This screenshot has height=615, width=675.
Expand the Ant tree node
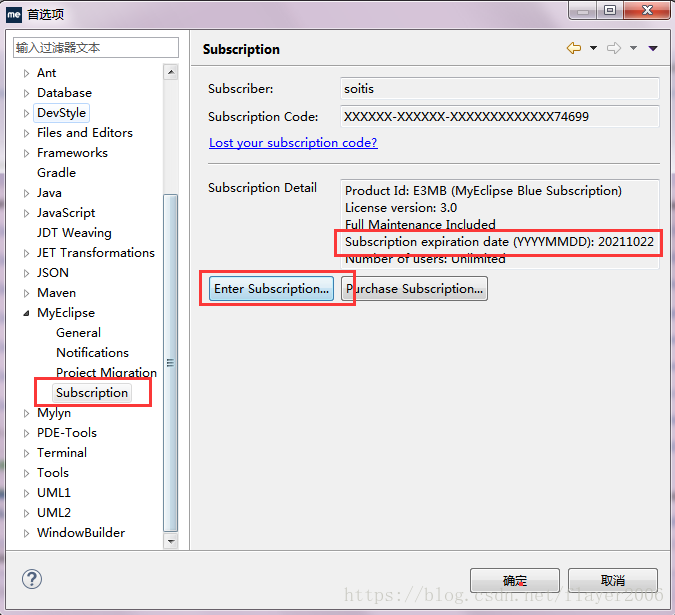(x=26, y=73)
